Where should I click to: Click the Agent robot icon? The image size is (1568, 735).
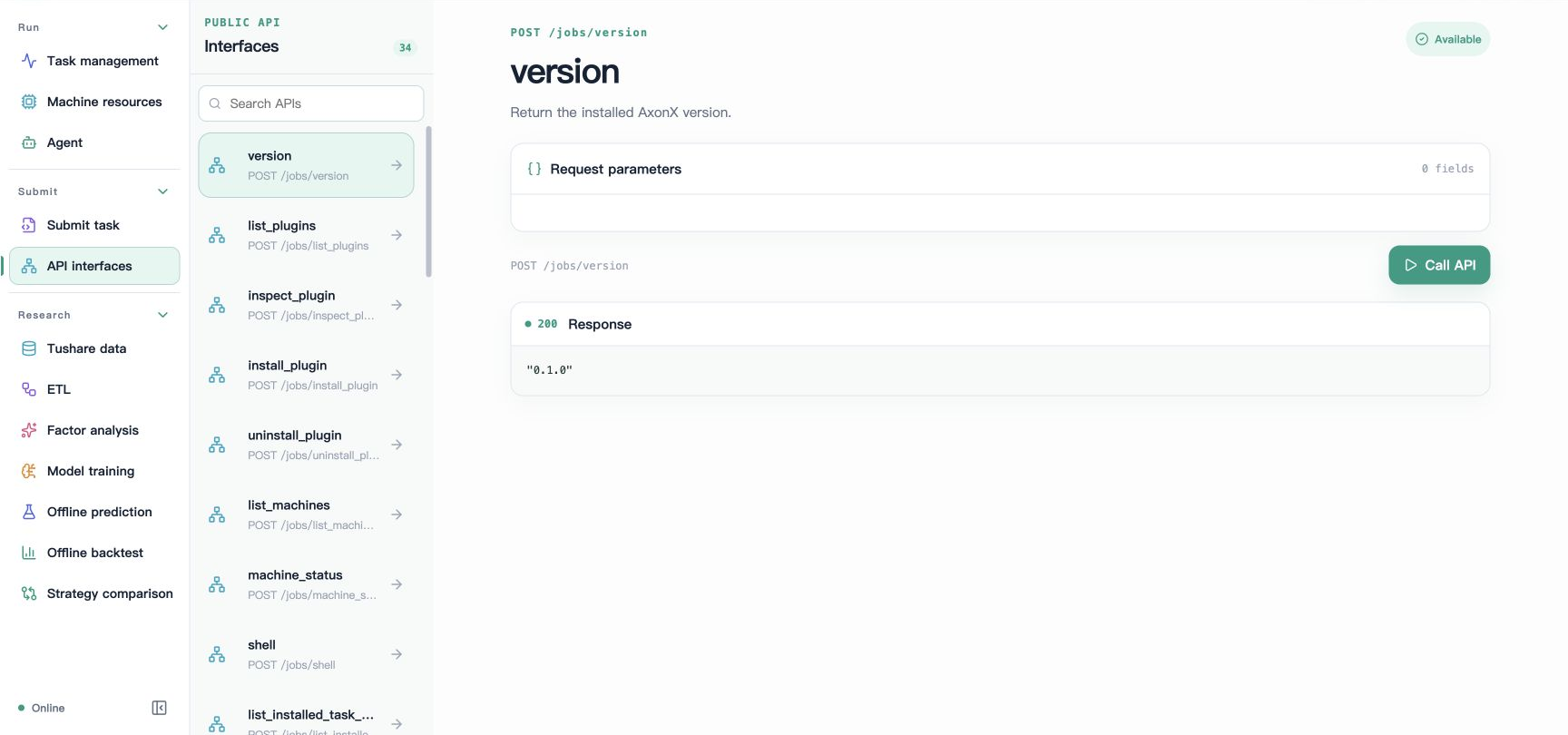coord(29,142)
